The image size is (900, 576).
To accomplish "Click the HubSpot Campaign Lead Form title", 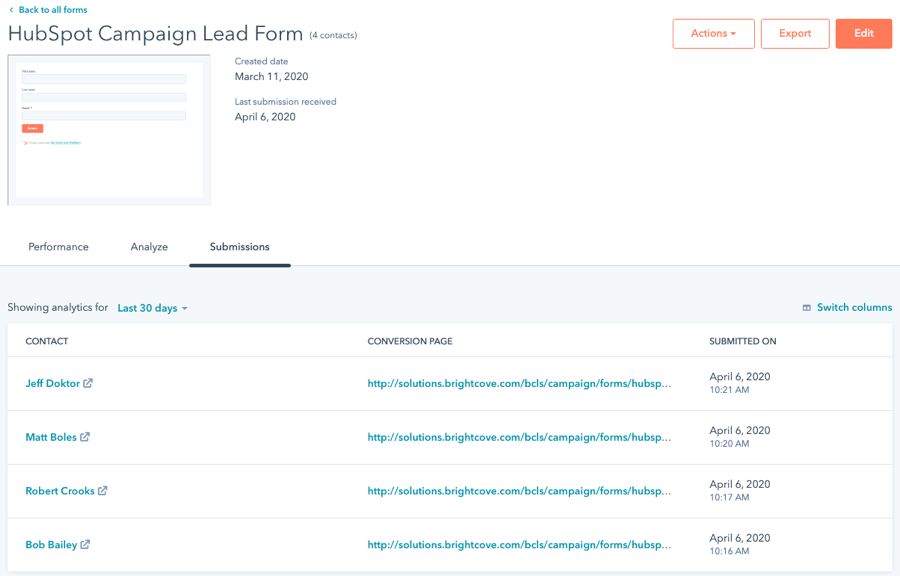I will (155, 34).
